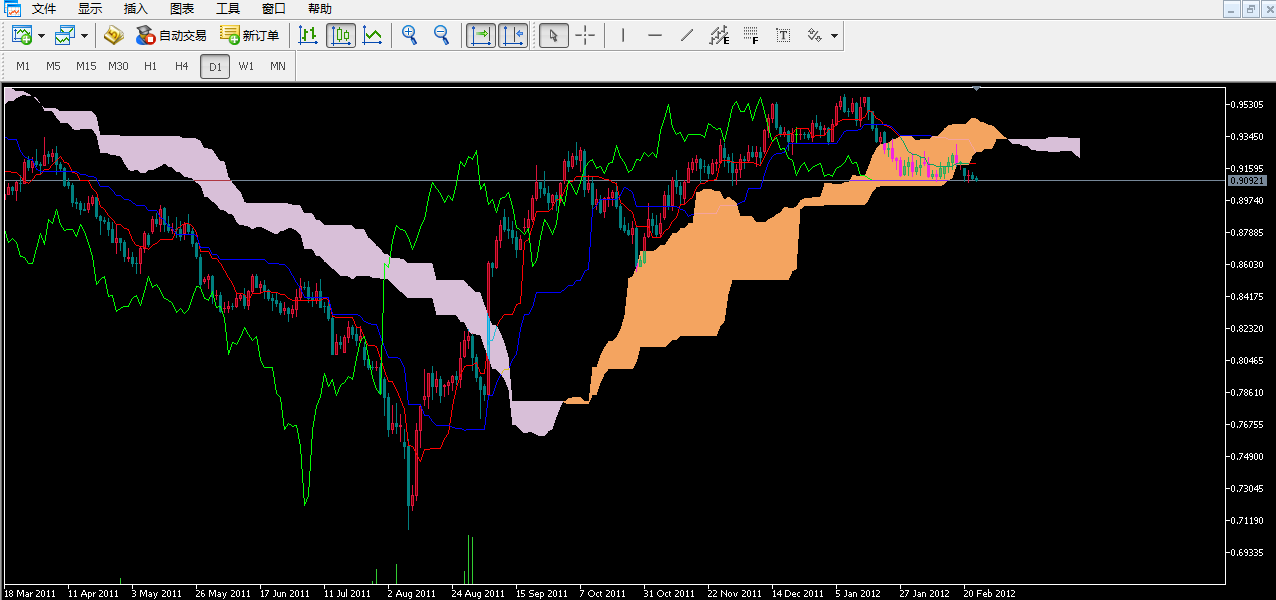
Task: Click the 自动交易 button
Action: pyautogui.click(x=171, y=36)
